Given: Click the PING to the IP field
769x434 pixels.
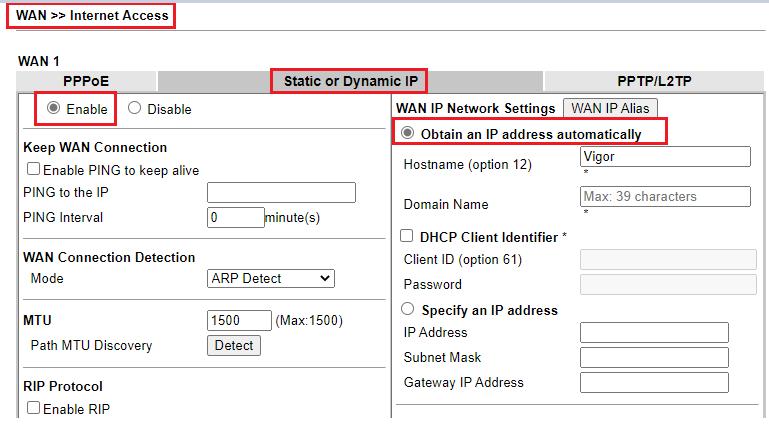Looking at the screenshot, I should tap(281, 193).
